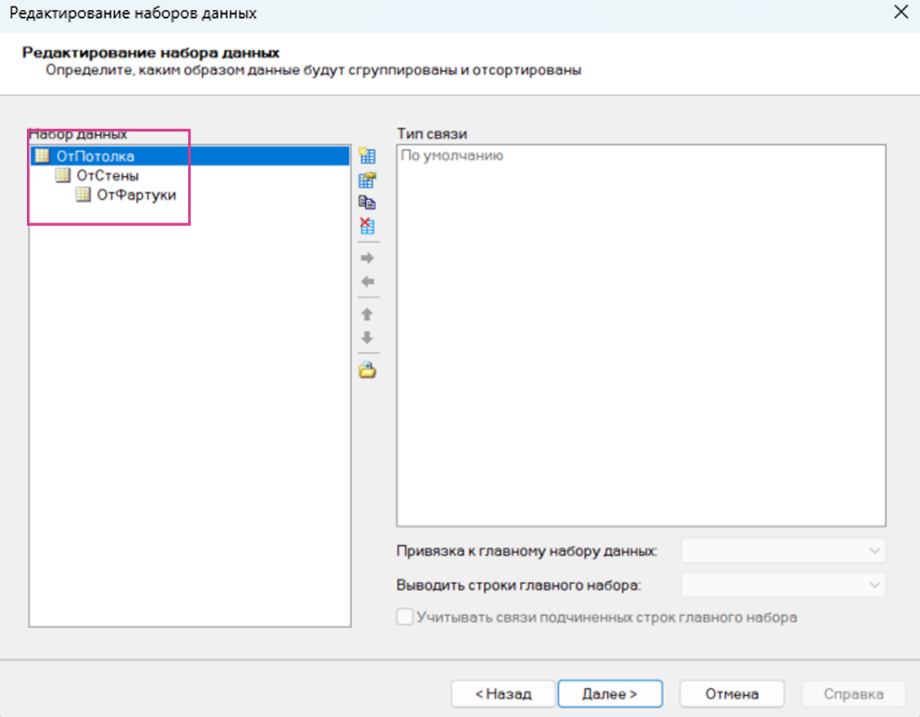Toggle Учитывать связи подчиненных строк checkbox
920x717 pixels.
(405, 617)
